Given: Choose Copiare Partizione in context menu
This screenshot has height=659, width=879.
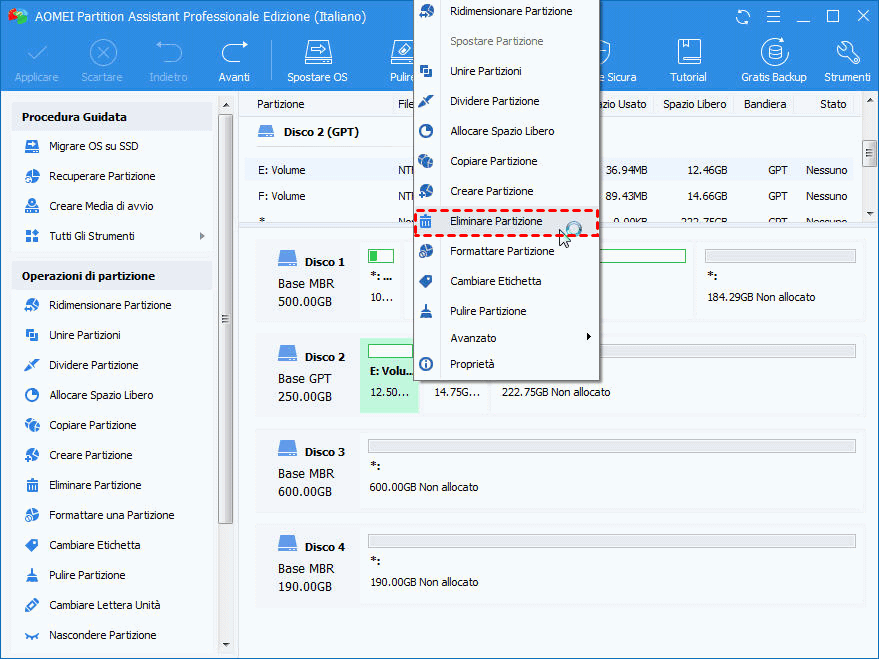Looking at the screenshot, I should click(x=507, y=161).
